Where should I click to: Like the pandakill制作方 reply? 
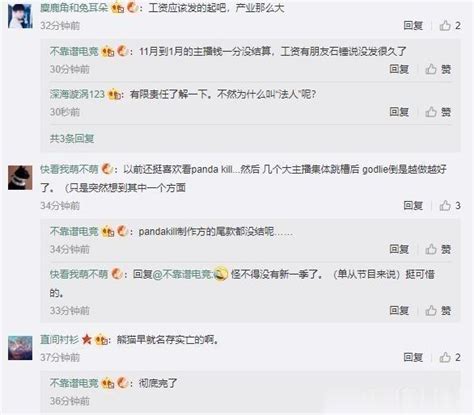[x=438, y=249]
